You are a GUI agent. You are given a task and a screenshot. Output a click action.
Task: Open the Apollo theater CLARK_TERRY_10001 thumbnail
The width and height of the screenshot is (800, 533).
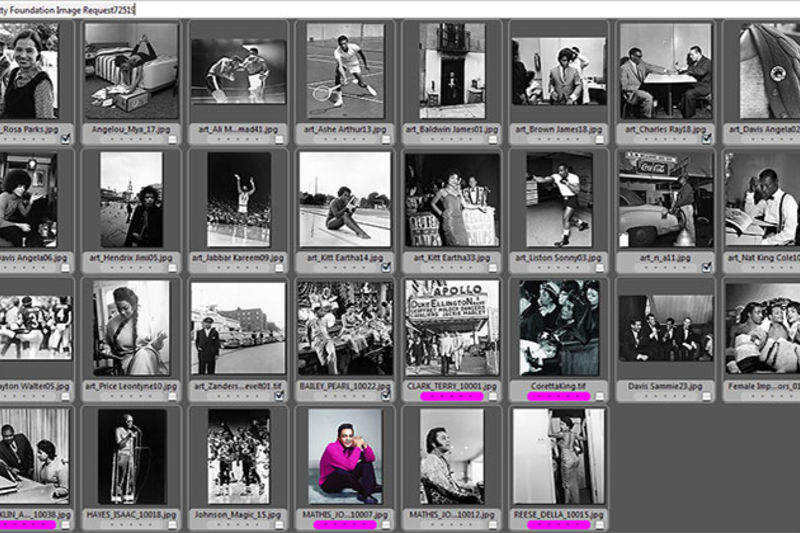pyautogui.click(x=452, y=326)
